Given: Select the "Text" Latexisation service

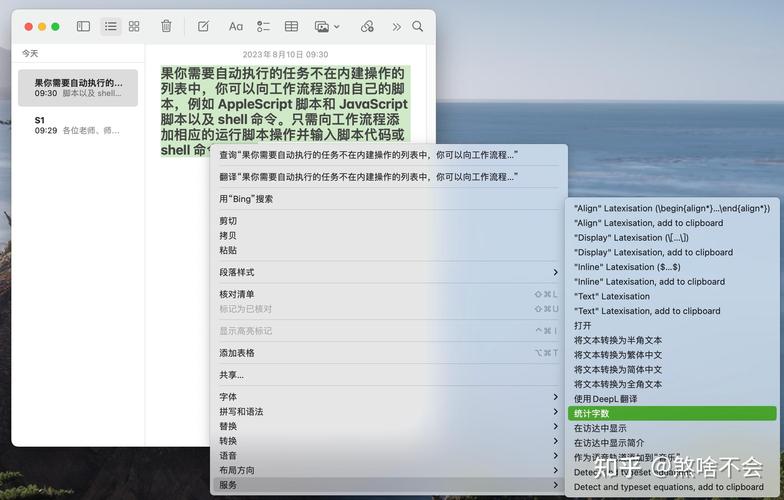Looking at the screenshot, I should (x=672, y=296).
